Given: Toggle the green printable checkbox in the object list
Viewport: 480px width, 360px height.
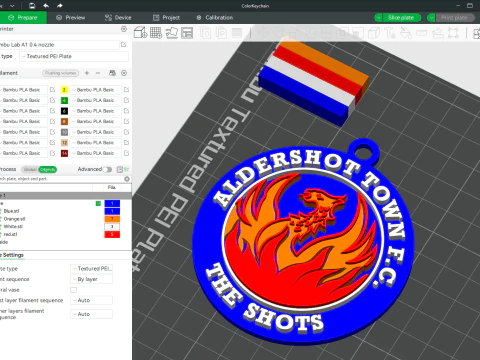Looking at the screenshot, I should coord(98,203).
